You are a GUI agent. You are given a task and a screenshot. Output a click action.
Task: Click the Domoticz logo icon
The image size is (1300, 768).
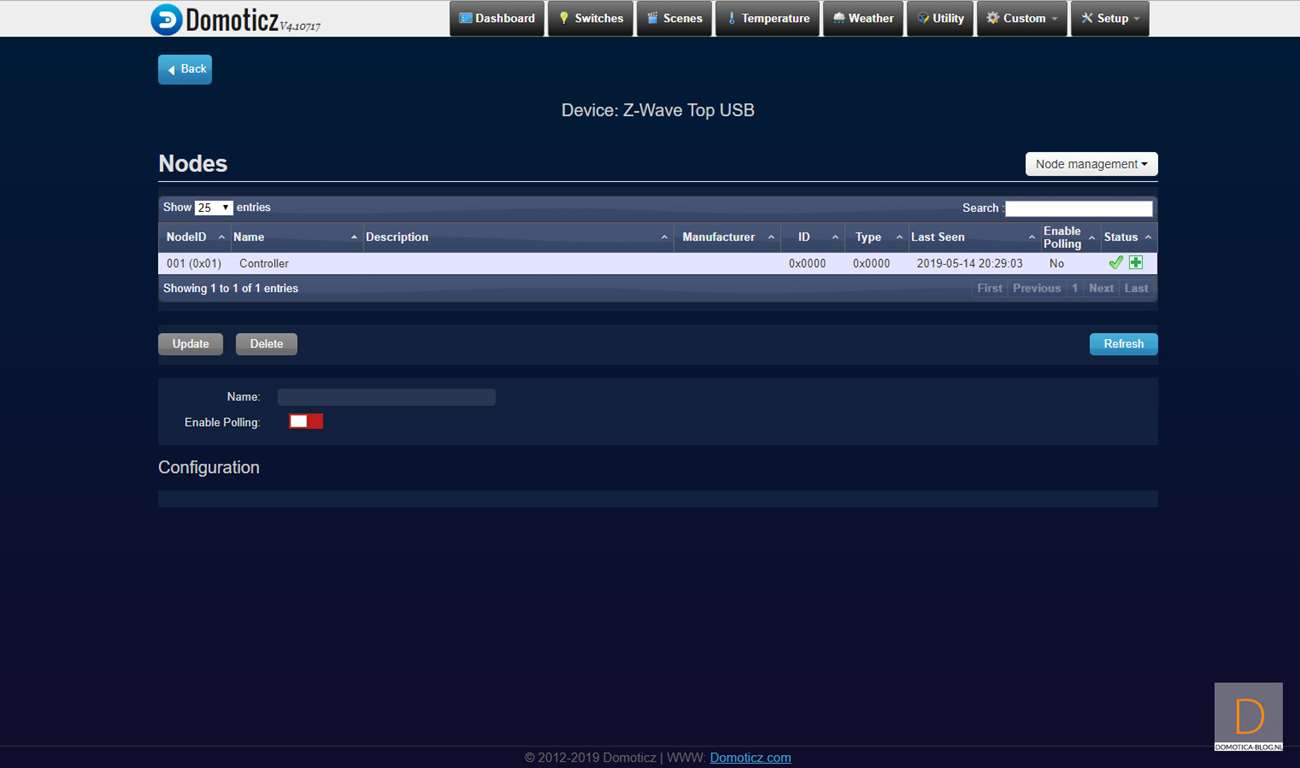click(x=167, y=19)
